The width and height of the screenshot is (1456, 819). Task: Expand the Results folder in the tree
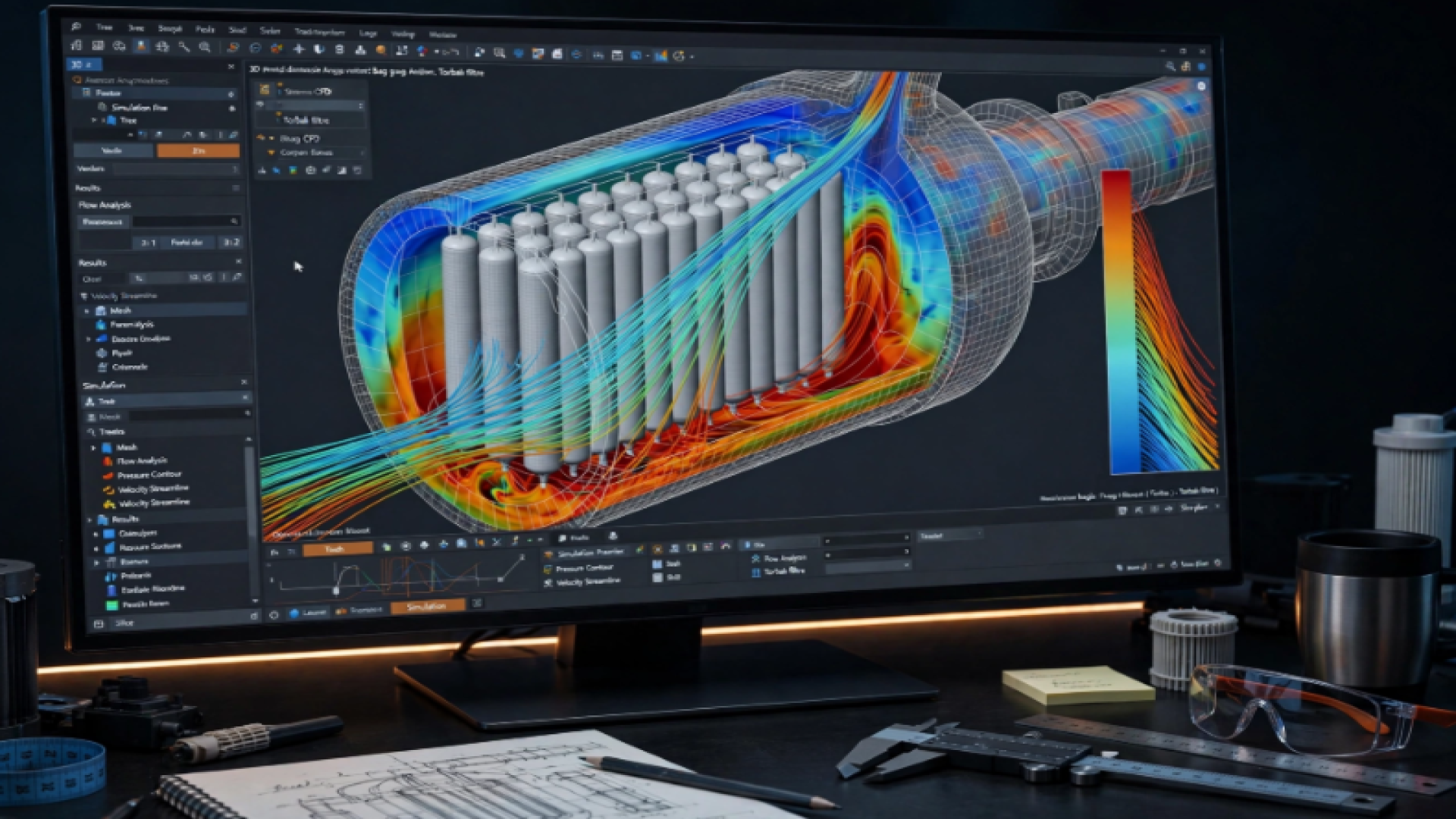coord(90,519)
